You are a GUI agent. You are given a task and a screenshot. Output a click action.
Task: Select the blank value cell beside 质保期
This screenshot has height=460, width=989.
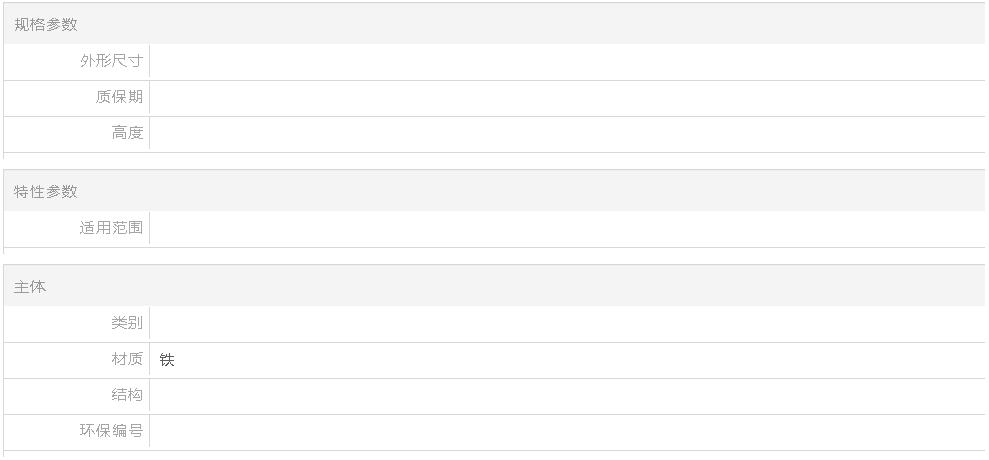click(567, 97)
